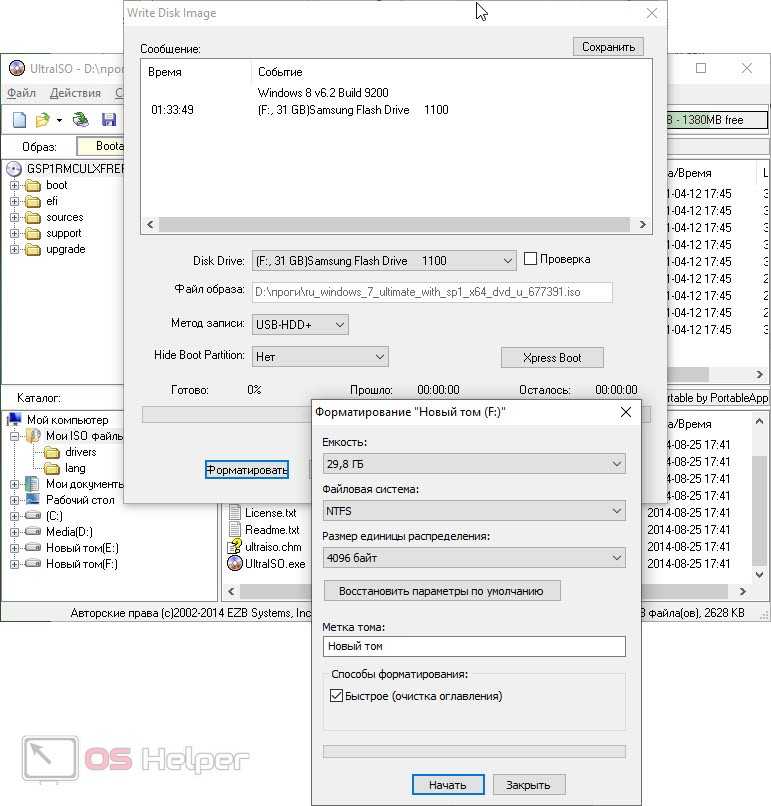Enable the Проверка checkbox
The width and height of the screenshot is (771, 806).
click(x=530, y=259)
